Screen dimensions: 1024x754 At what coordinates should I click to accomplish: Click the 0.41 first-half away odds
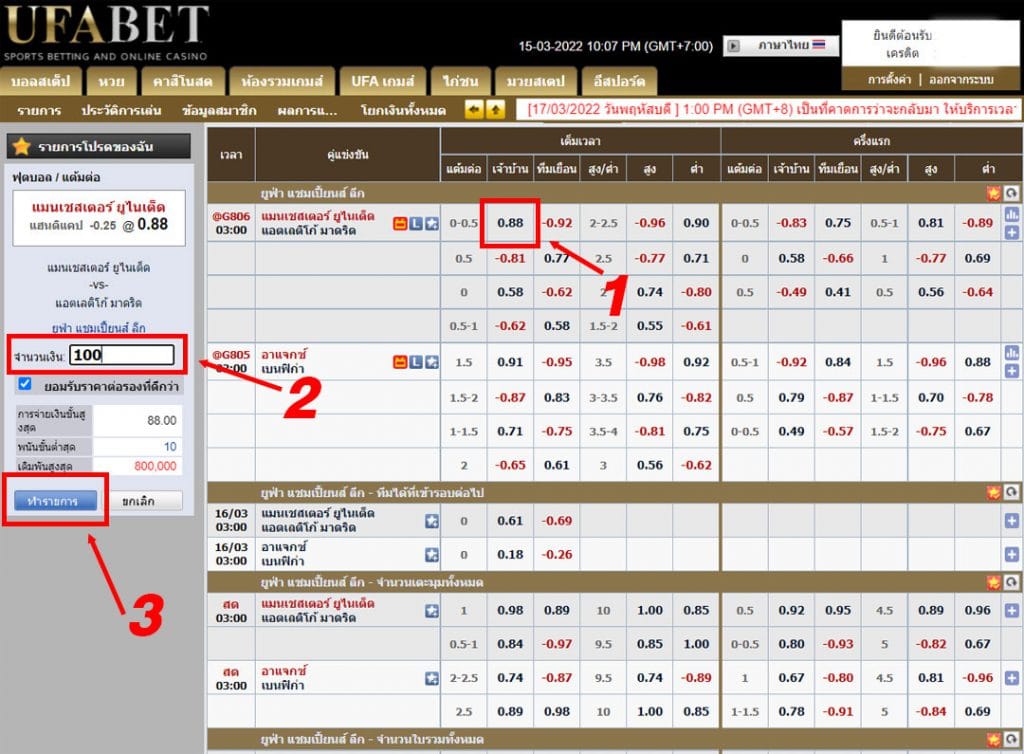click(x=838, y=292)
